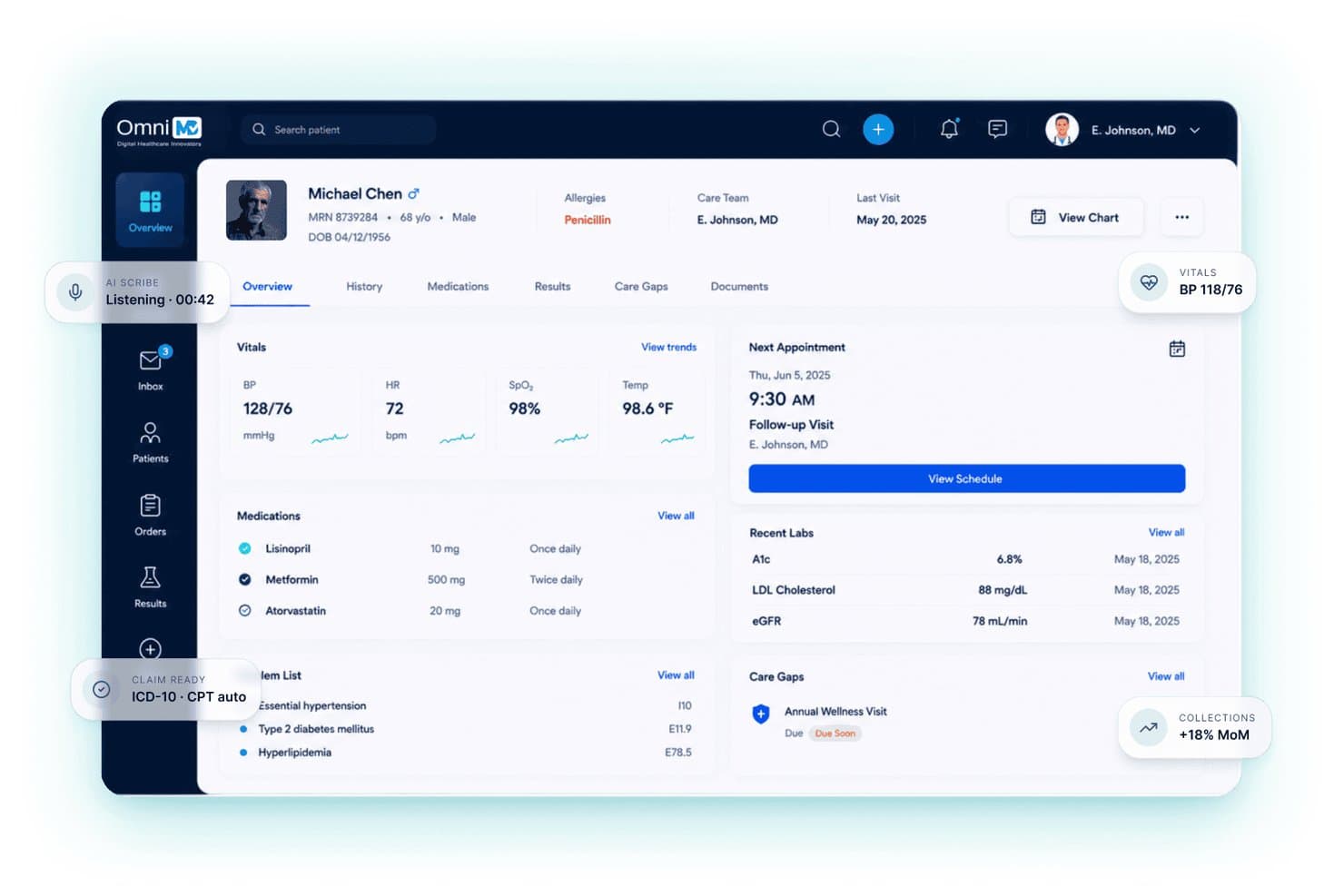
Task: Click View all in Care Gaps
Action: (x=1166, y=676)
